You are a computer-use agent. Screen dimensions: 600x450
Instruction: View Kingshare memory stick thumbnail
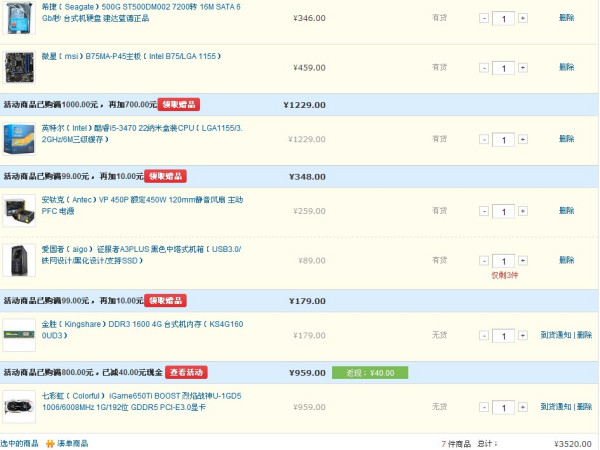(19, 335)
